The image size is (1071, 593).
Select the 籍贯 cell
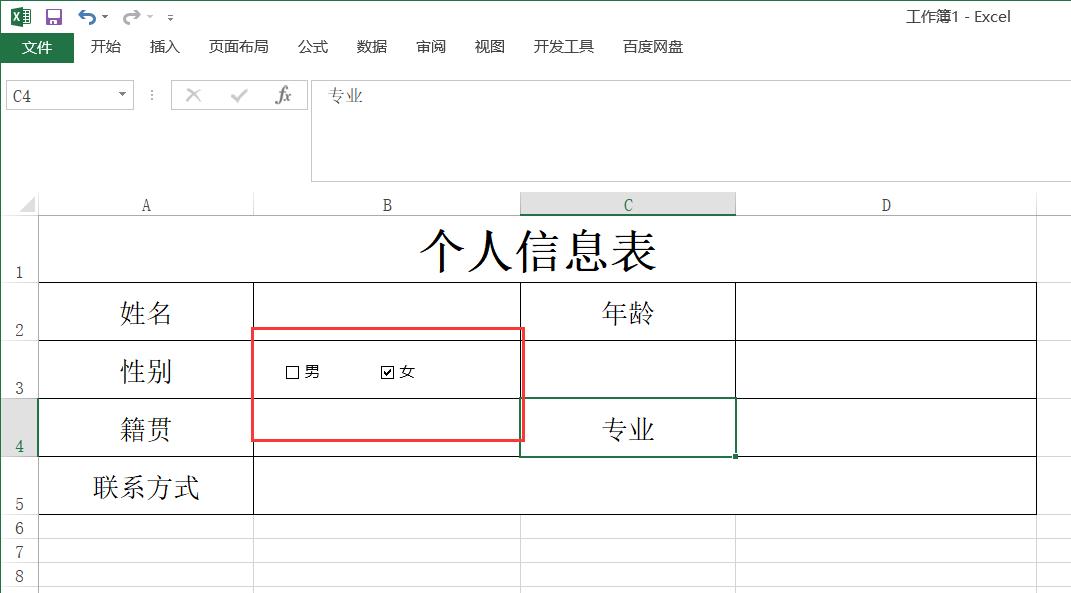coord(146,428)
